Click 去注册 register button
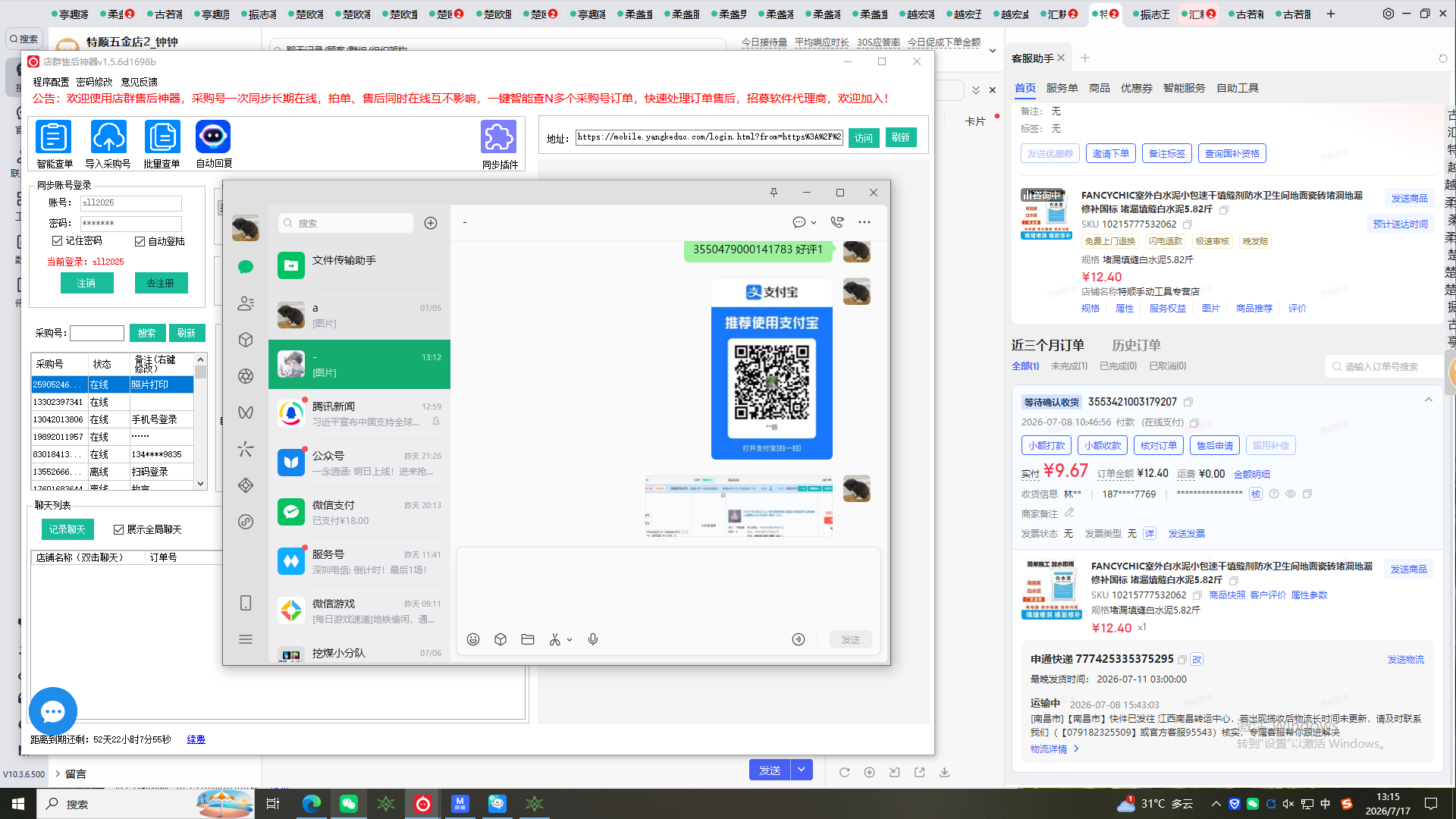1456x819 pixels. [161, 283]
